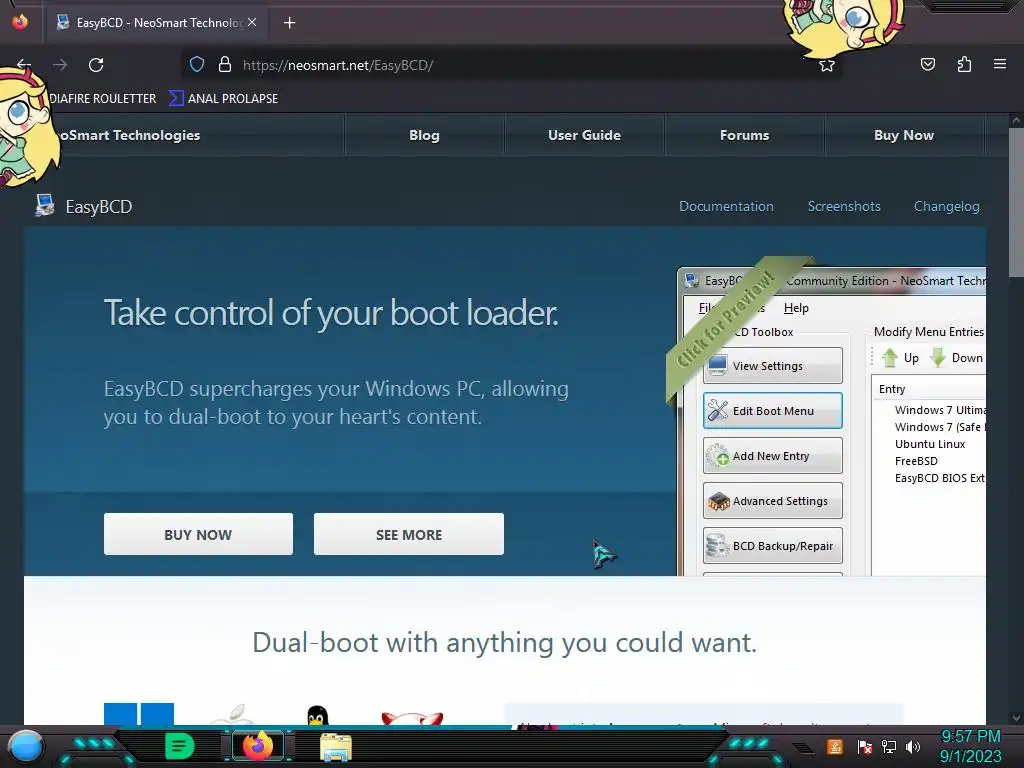Open the network tray icon
This screenshot has height=768, width=1024.
889,746
